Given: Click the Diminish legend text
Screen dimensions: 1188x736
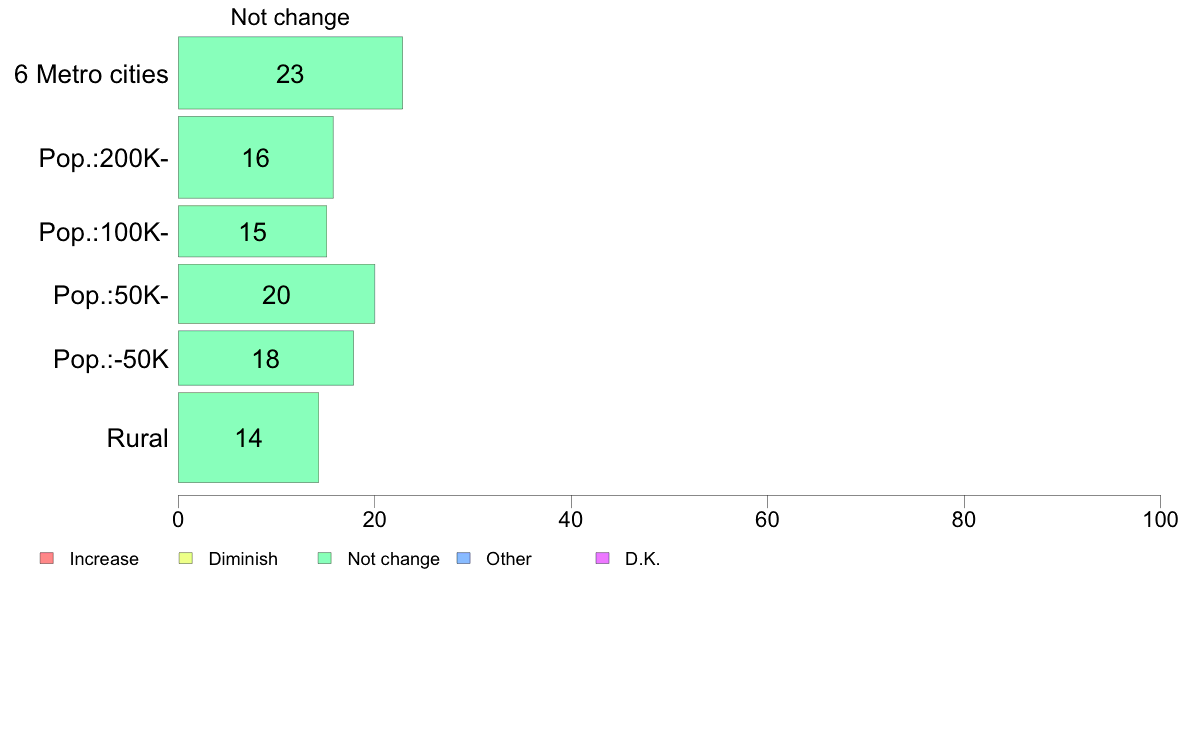Looking at the screenshot, I should pos(243,559).
